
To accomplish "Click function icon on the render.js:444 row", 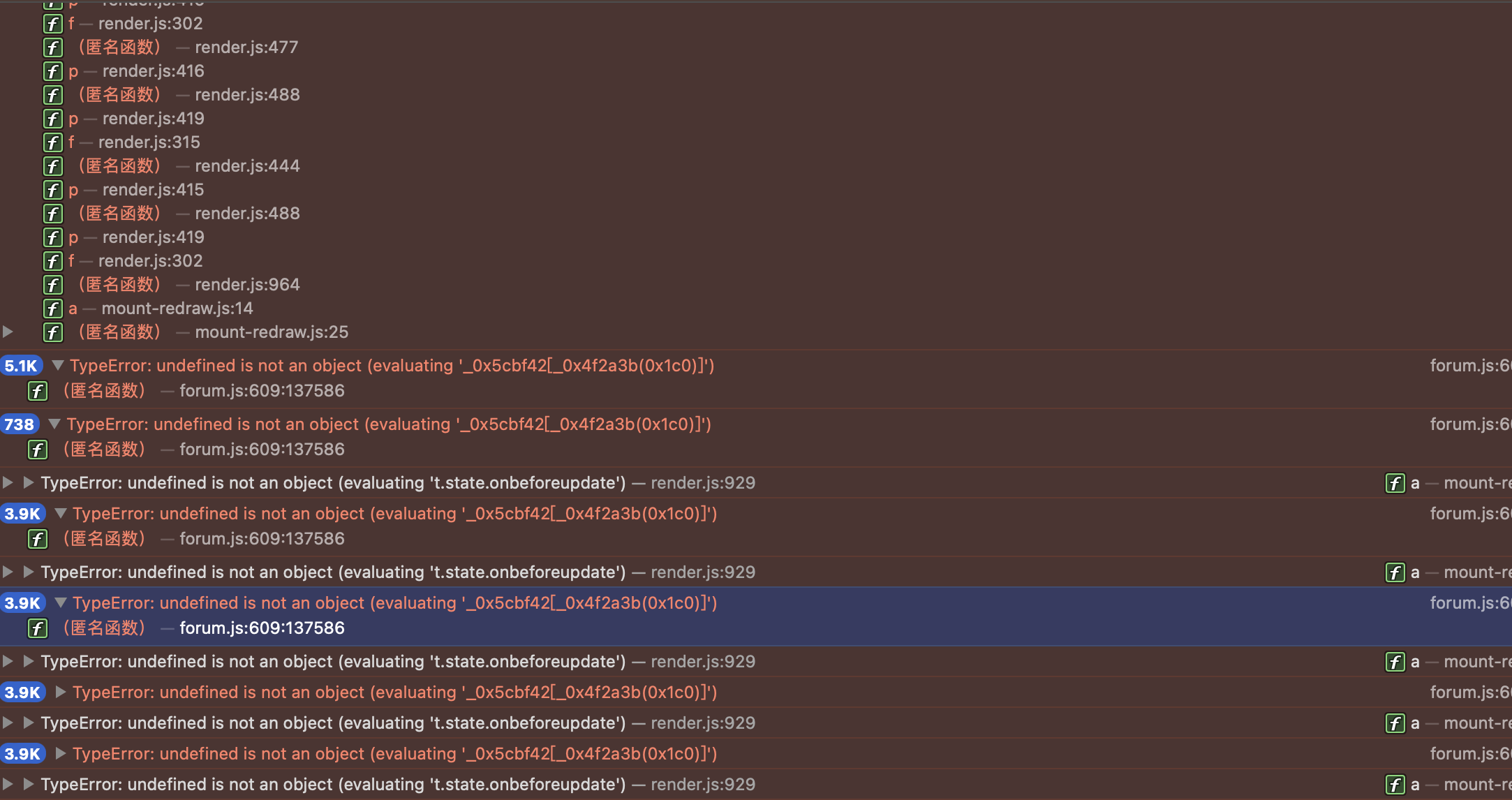I will [x=53, y=166].
